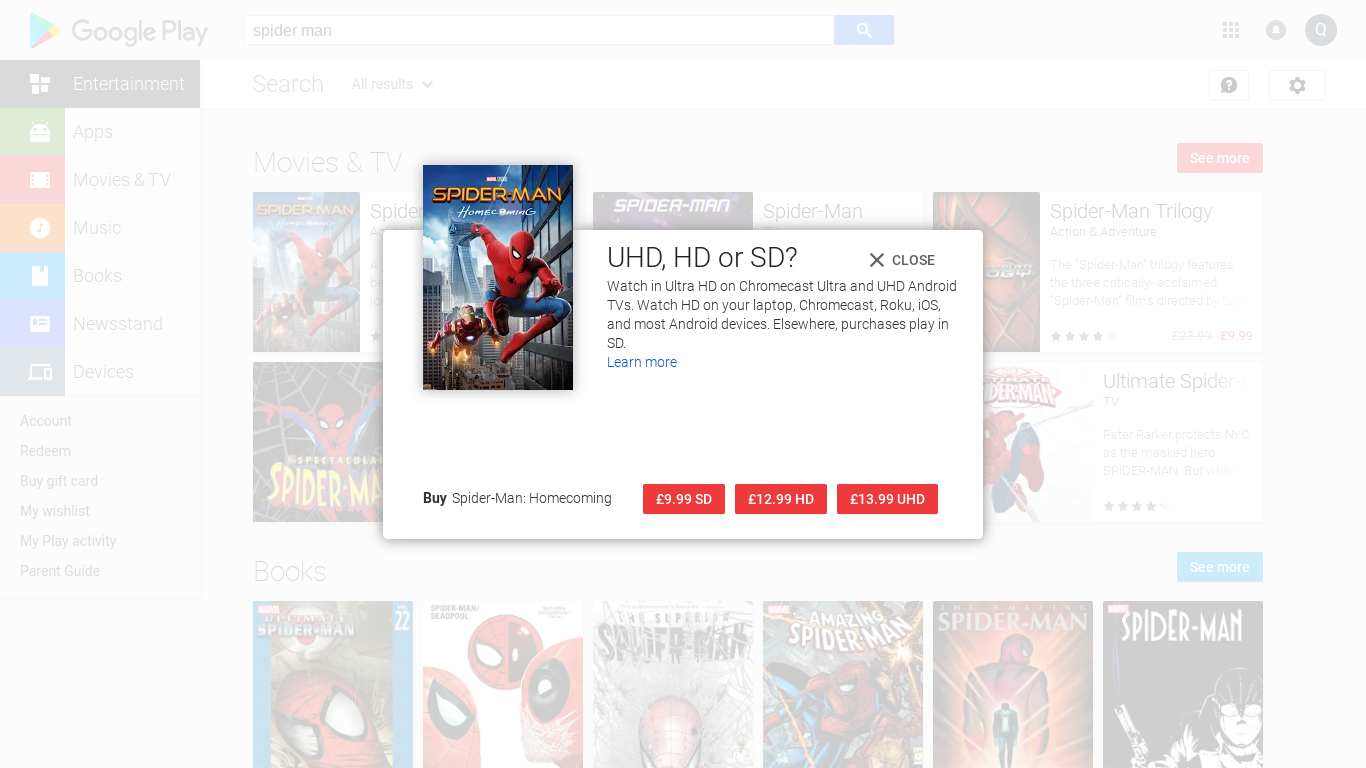Click the help question mark icon
Screen dimensions: 1366x768
pyautogui.click(x=1229, y=85)
